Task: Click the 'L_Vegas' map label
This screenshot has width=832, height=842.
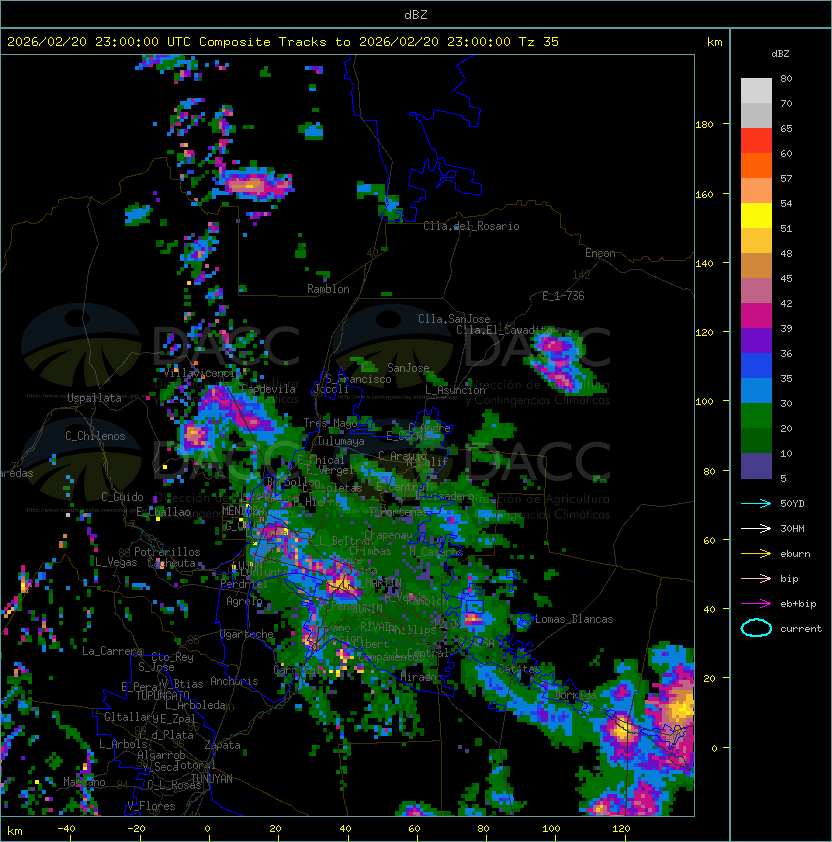Action: 116,562
